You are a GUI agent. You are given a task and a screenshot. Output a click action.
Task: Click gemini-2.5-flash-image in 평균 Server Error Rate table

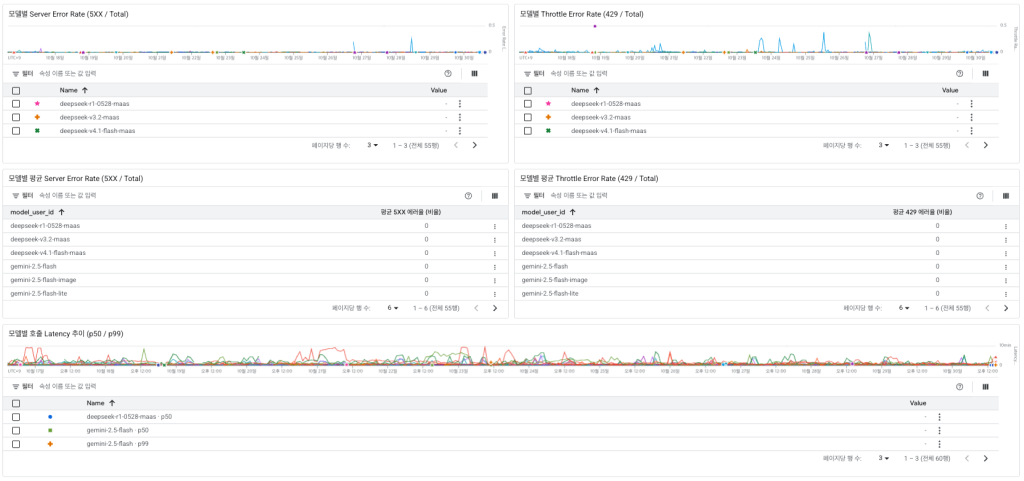click(43, 280)
